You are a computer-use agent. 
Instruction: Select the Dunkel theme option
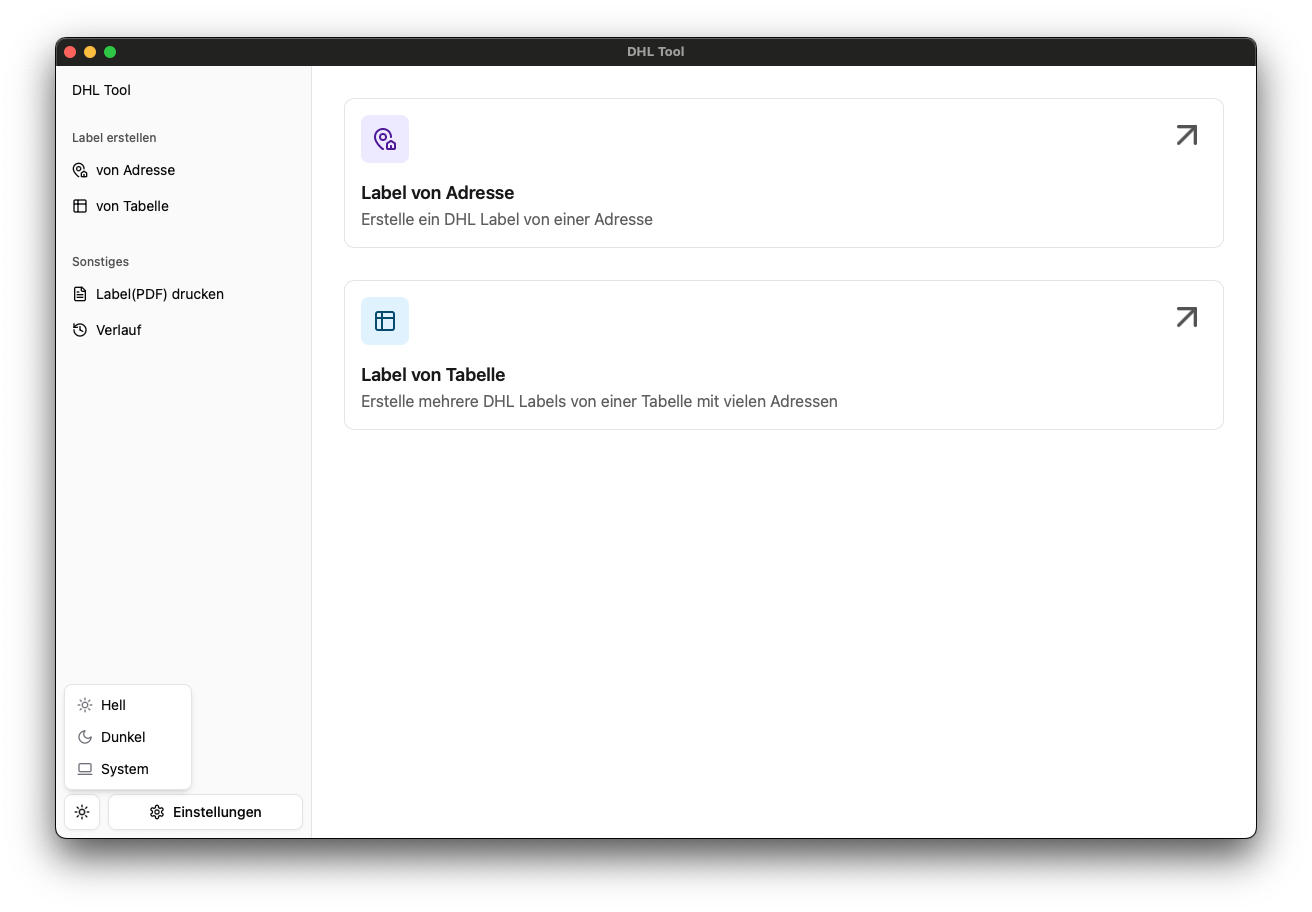coord(128,737)
